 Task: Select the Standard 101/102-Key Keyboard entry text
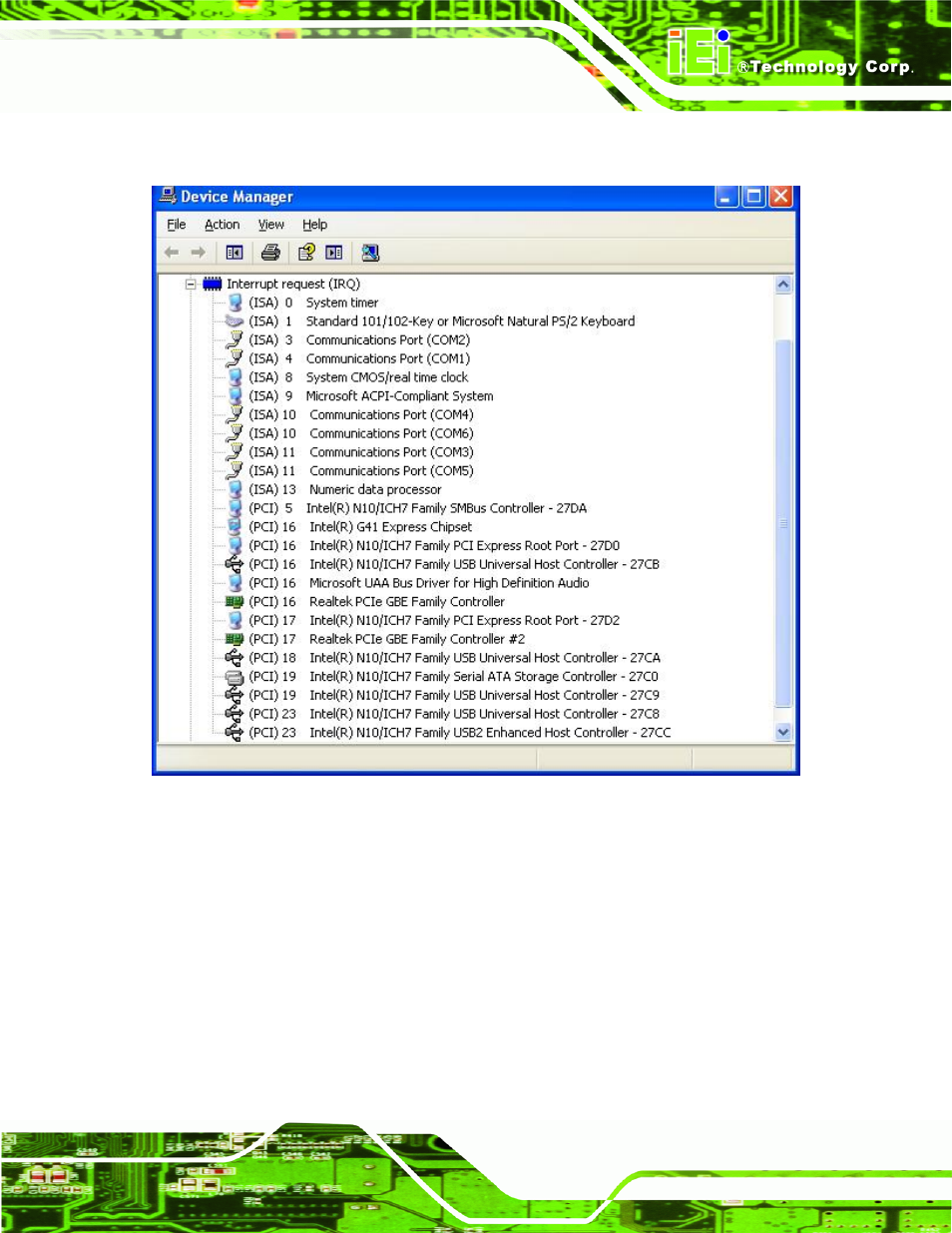click(470, 321)
